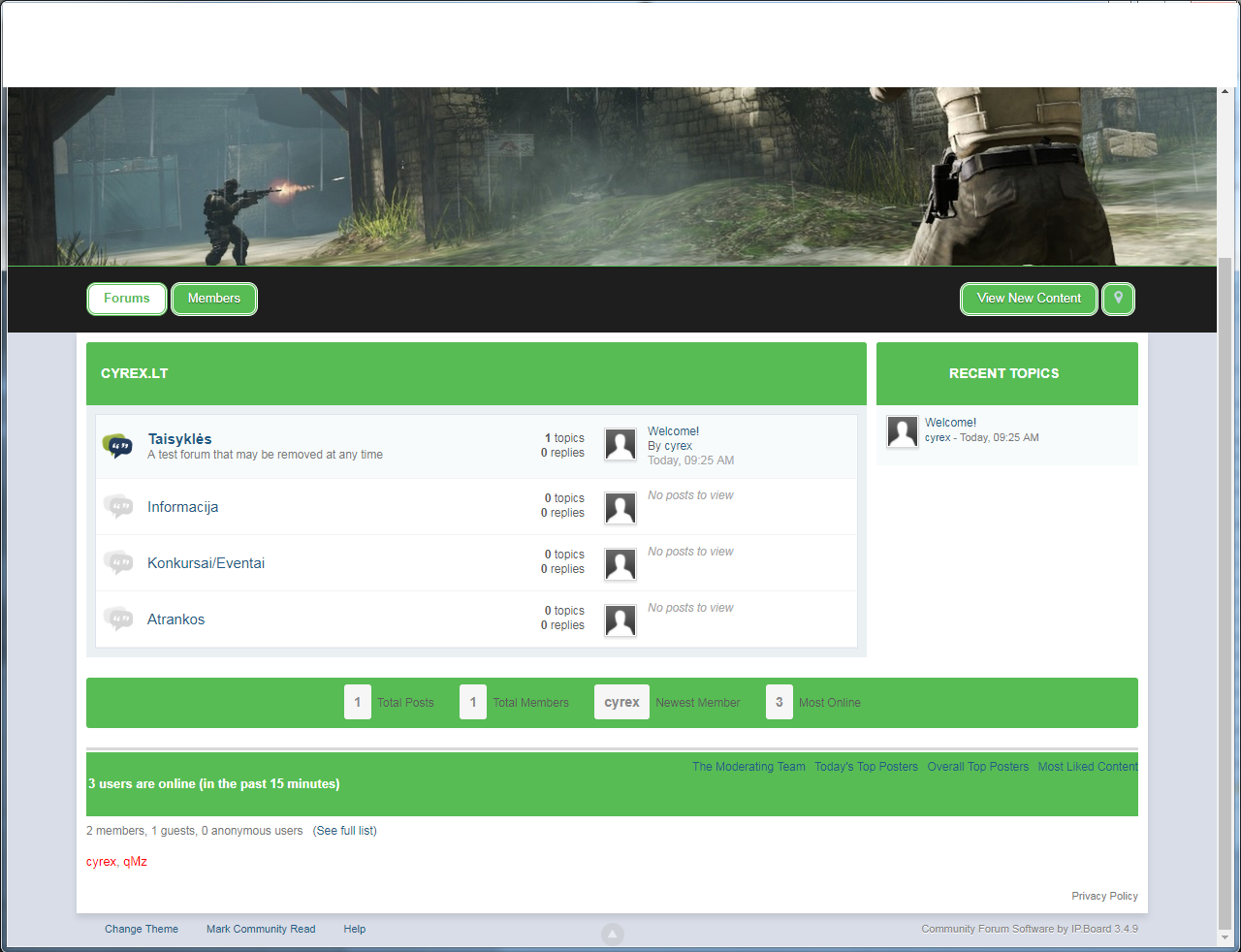
Task: Click the avatar in the Informacija row
Action: (620, 508)
